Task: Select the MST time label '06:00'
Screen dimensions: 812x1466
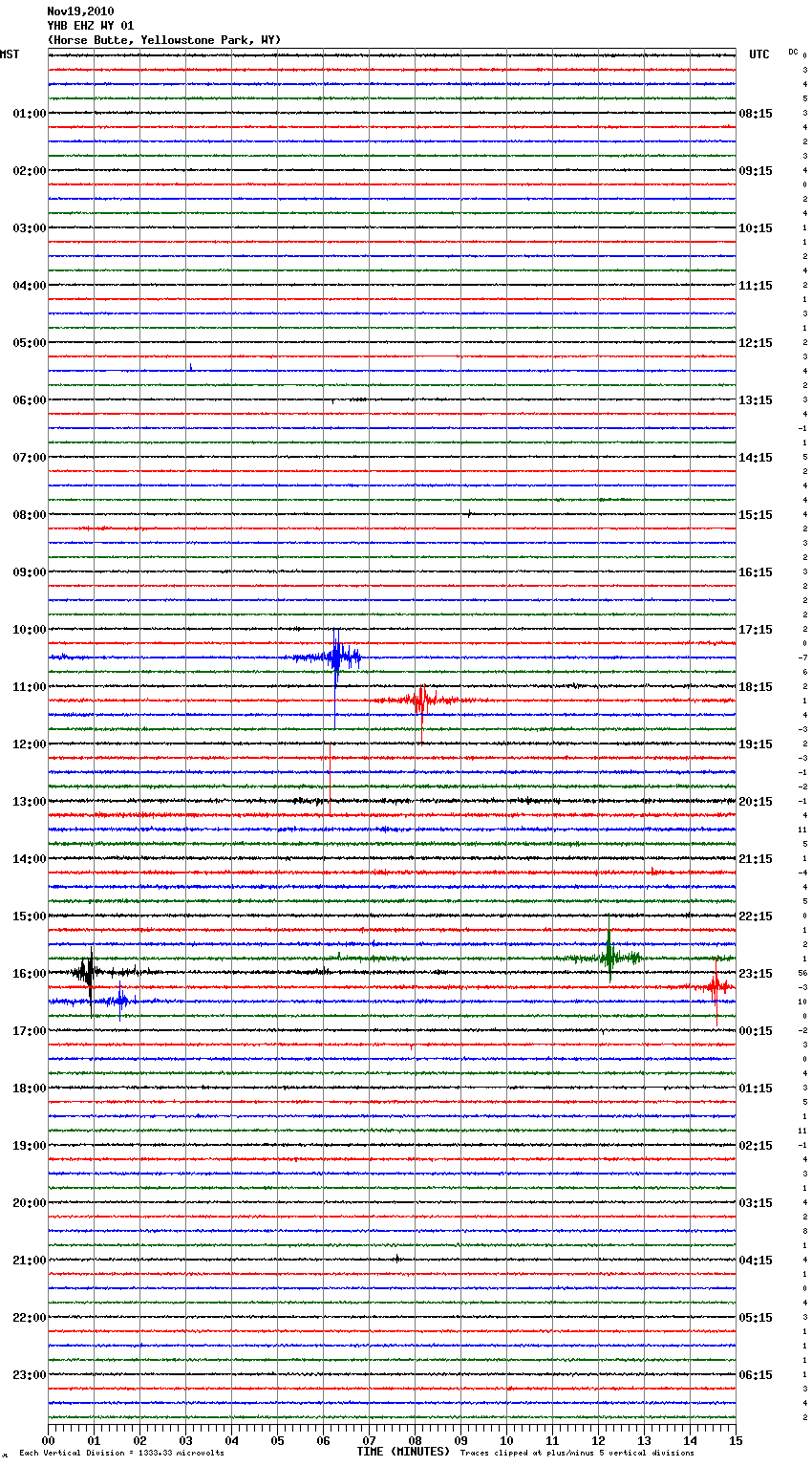Action: pyautogui.click(x=30, y=400)
